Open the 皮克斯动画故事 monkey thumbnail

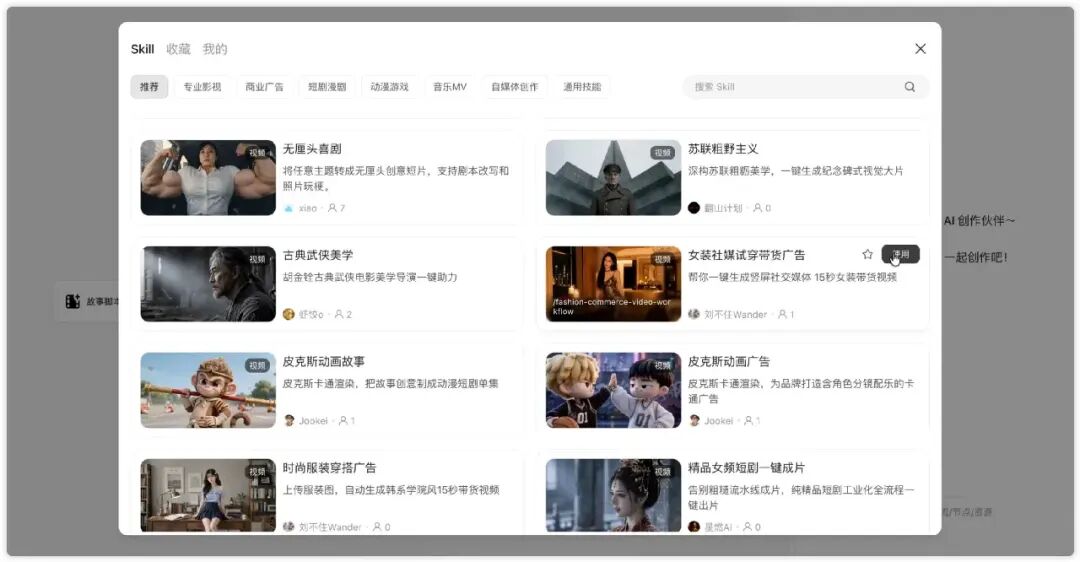tap(208, 391)
